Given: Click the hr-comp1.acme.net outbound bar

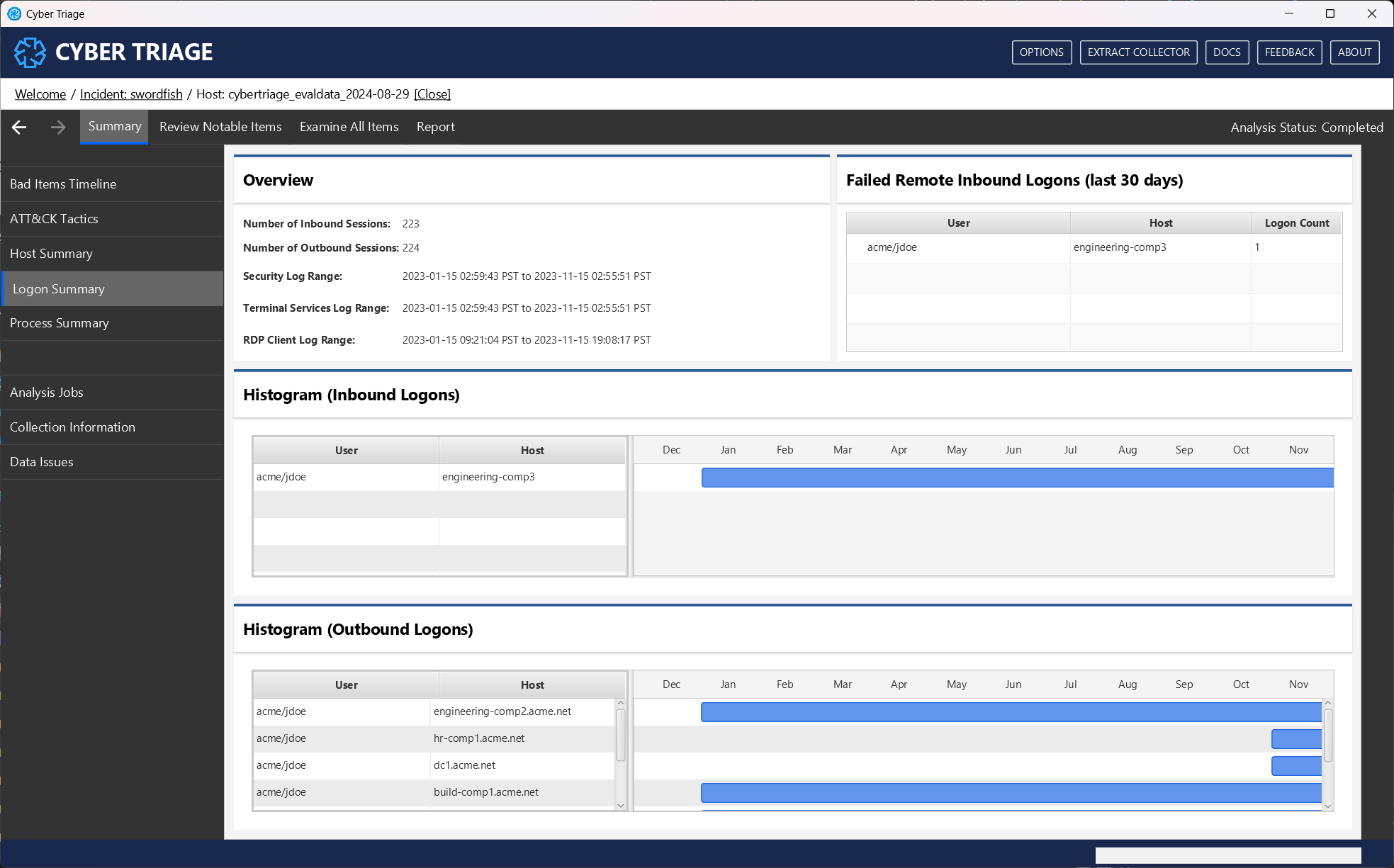Looking at the screenshot, I should point(1295,739).
